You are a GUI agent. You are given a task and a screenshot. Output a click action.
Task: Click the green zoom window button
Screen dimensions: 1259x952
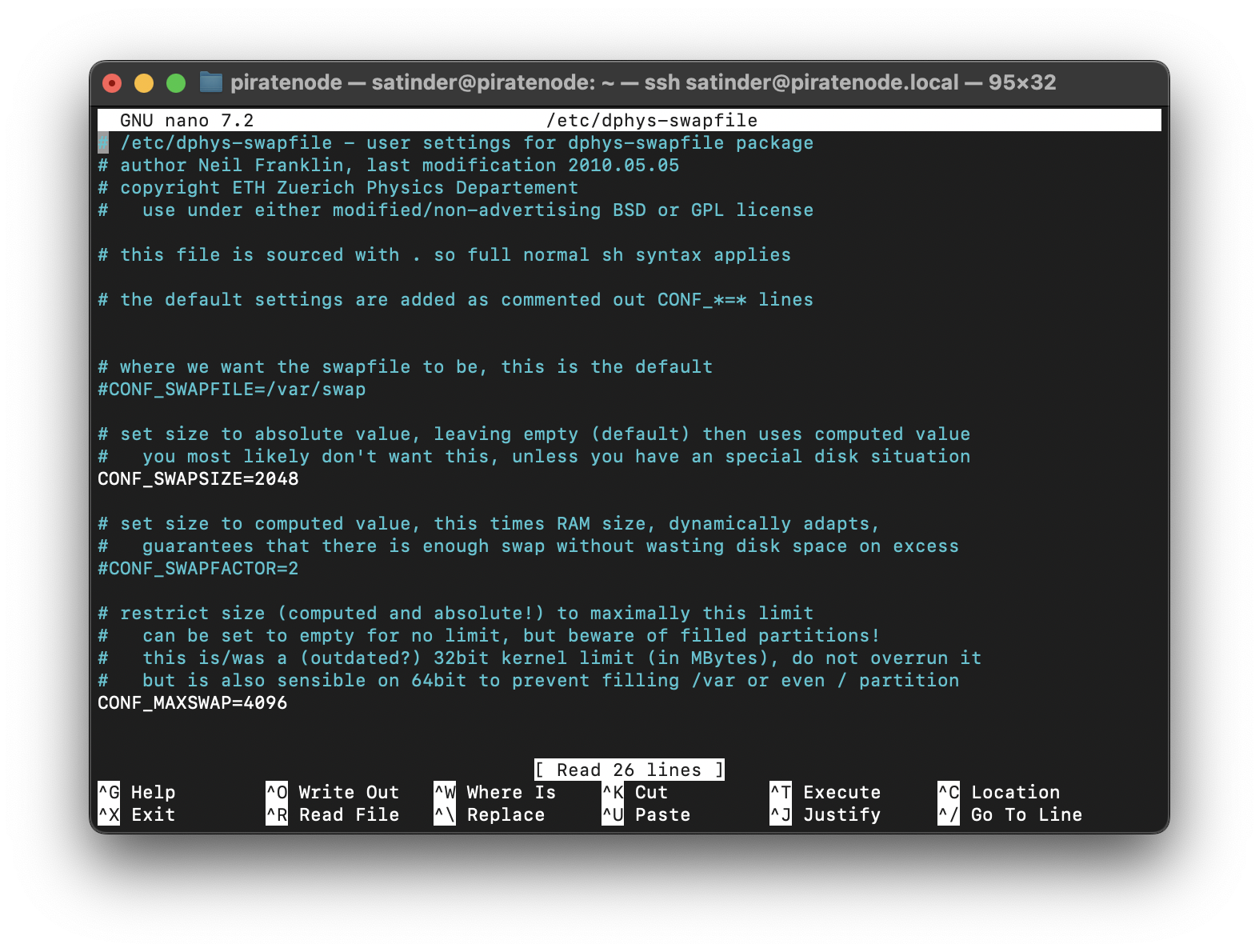(176, 83)
